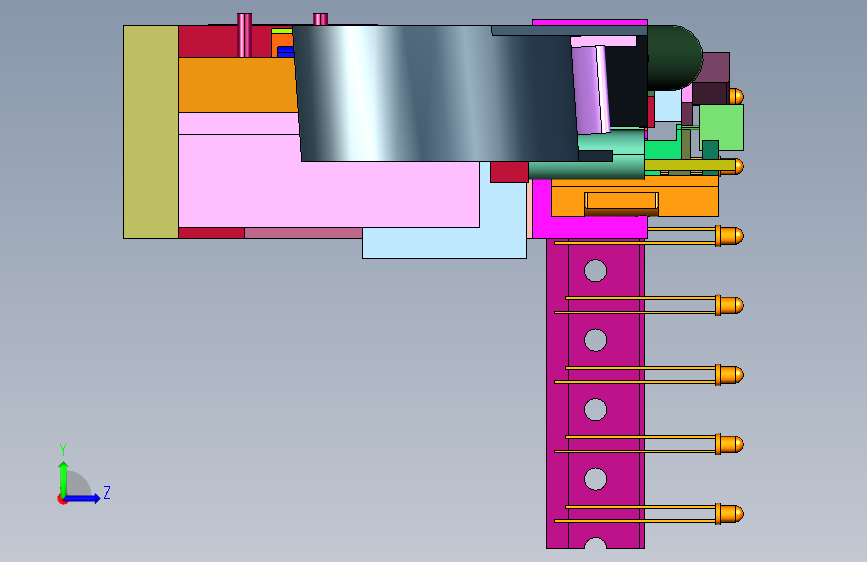Screen dimensions: 867x562
Task: Select the shorter pink pin above the cylinder
Action: 320,19
